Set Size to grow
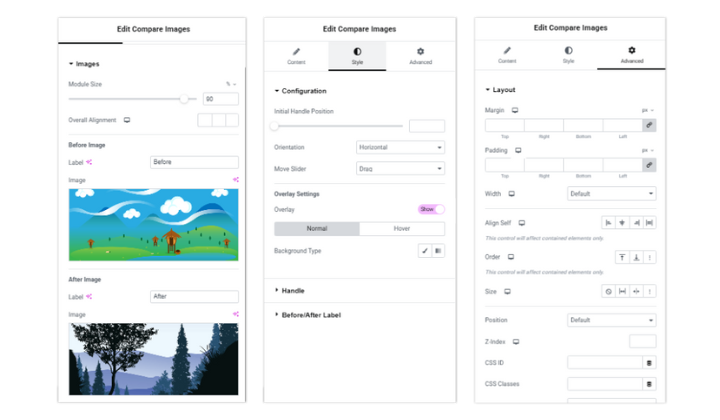720x420 pixels. point(622,291)
